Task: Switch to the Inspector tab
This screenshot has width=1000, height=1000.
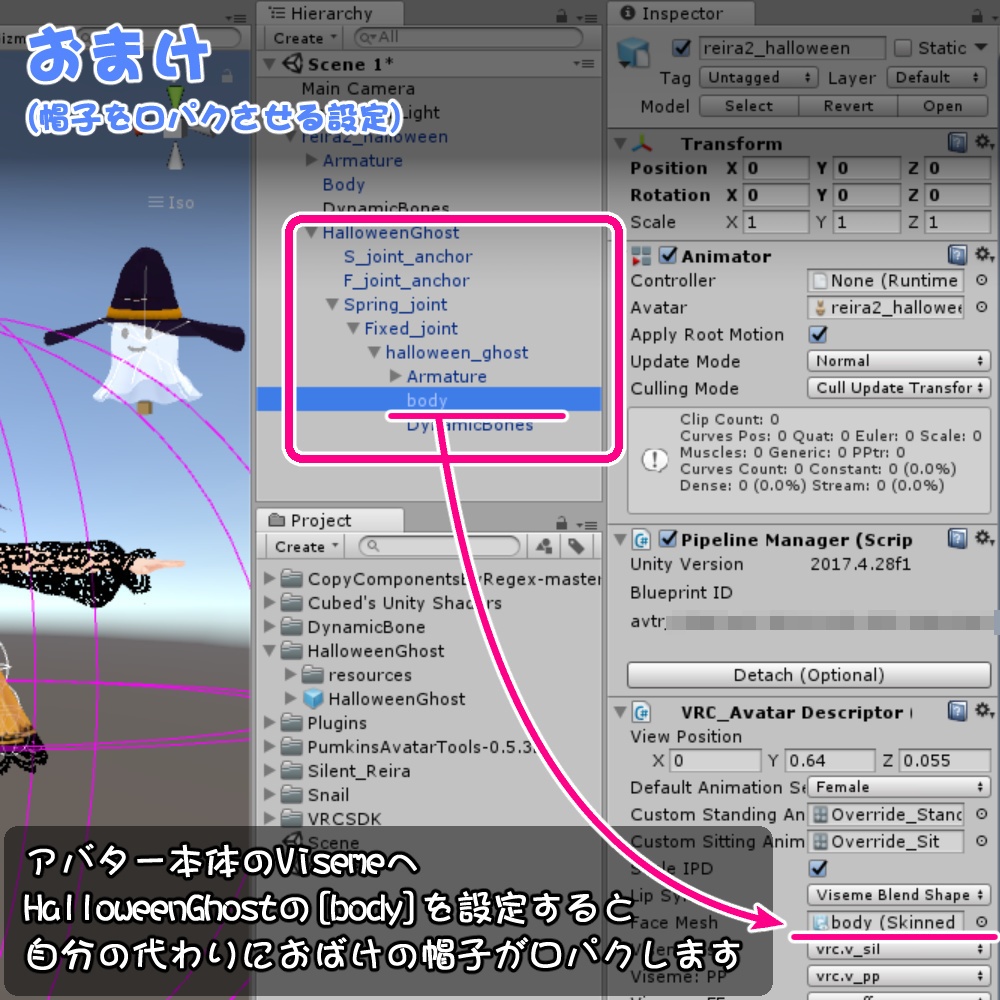Action: point(680,13)
